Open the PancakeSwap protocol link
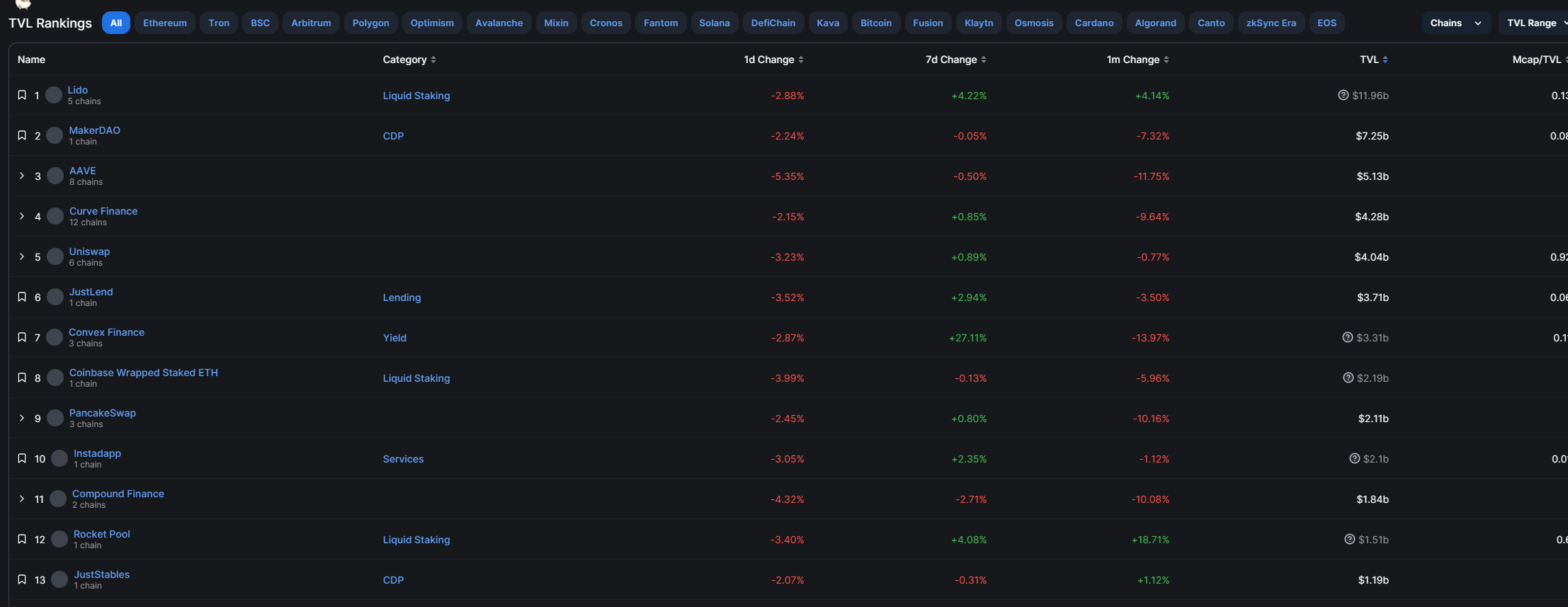This screenshot has height=607, width=1568. [x=103, y=413]
